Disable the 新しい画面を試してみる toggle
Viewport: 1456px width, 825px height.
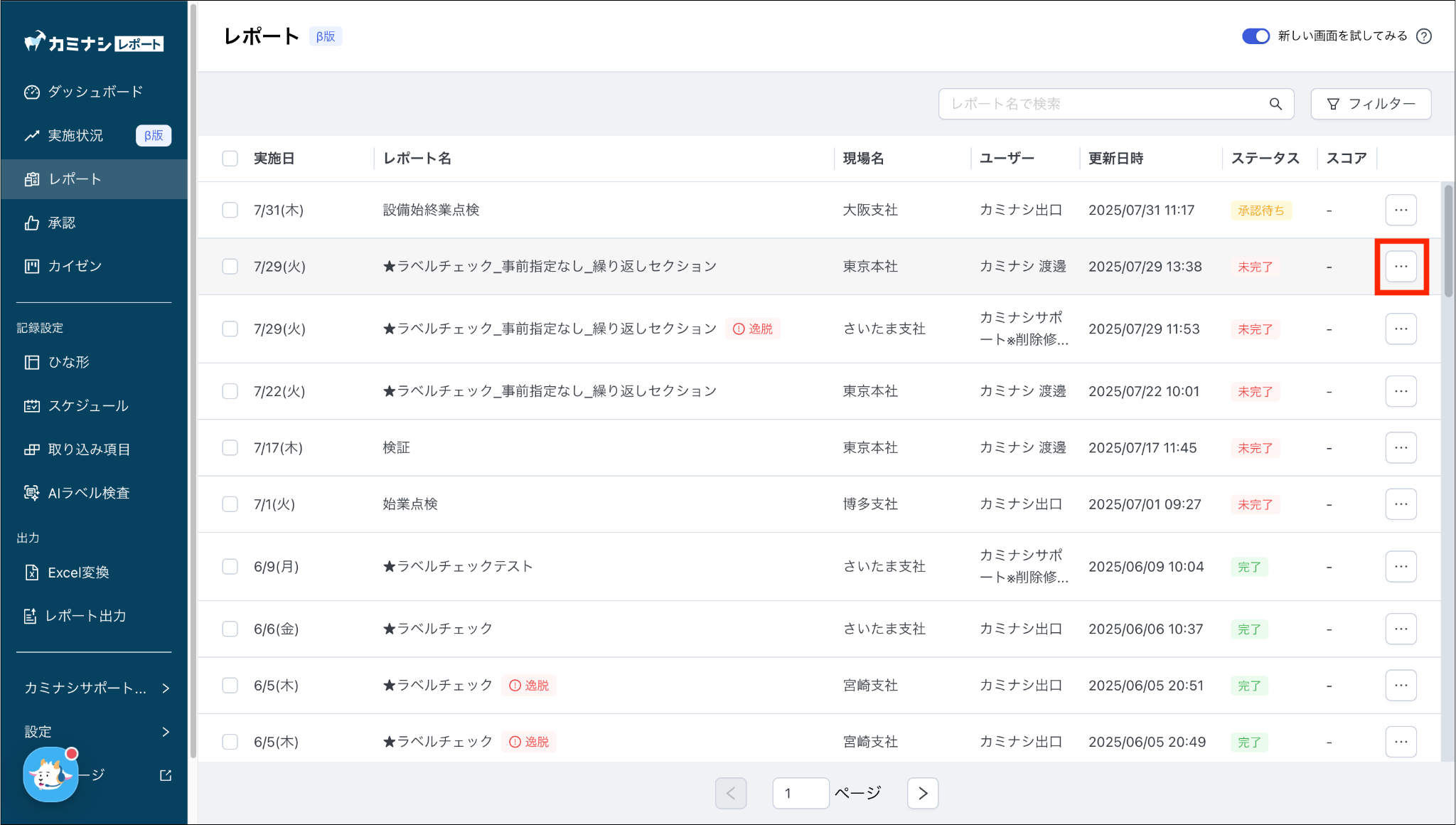click(1256, 36)
